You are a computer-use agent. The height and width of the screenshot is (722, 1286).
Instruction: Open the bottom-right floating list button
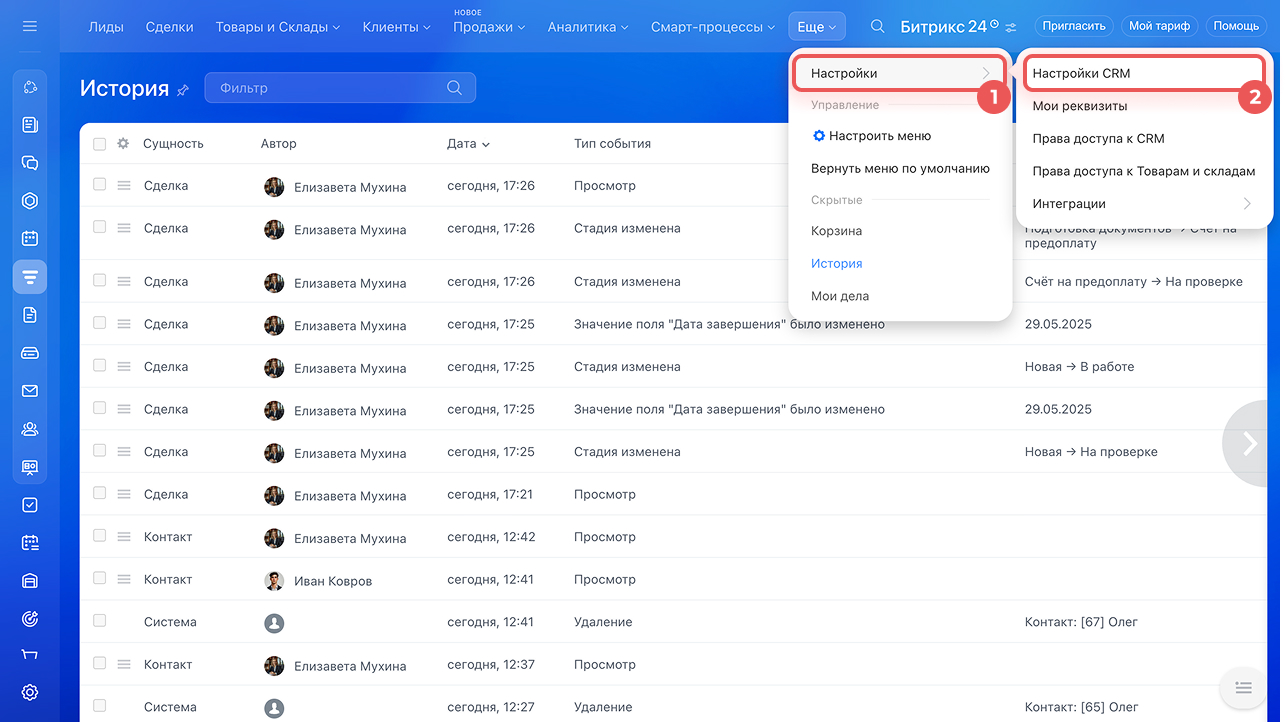1244,688
